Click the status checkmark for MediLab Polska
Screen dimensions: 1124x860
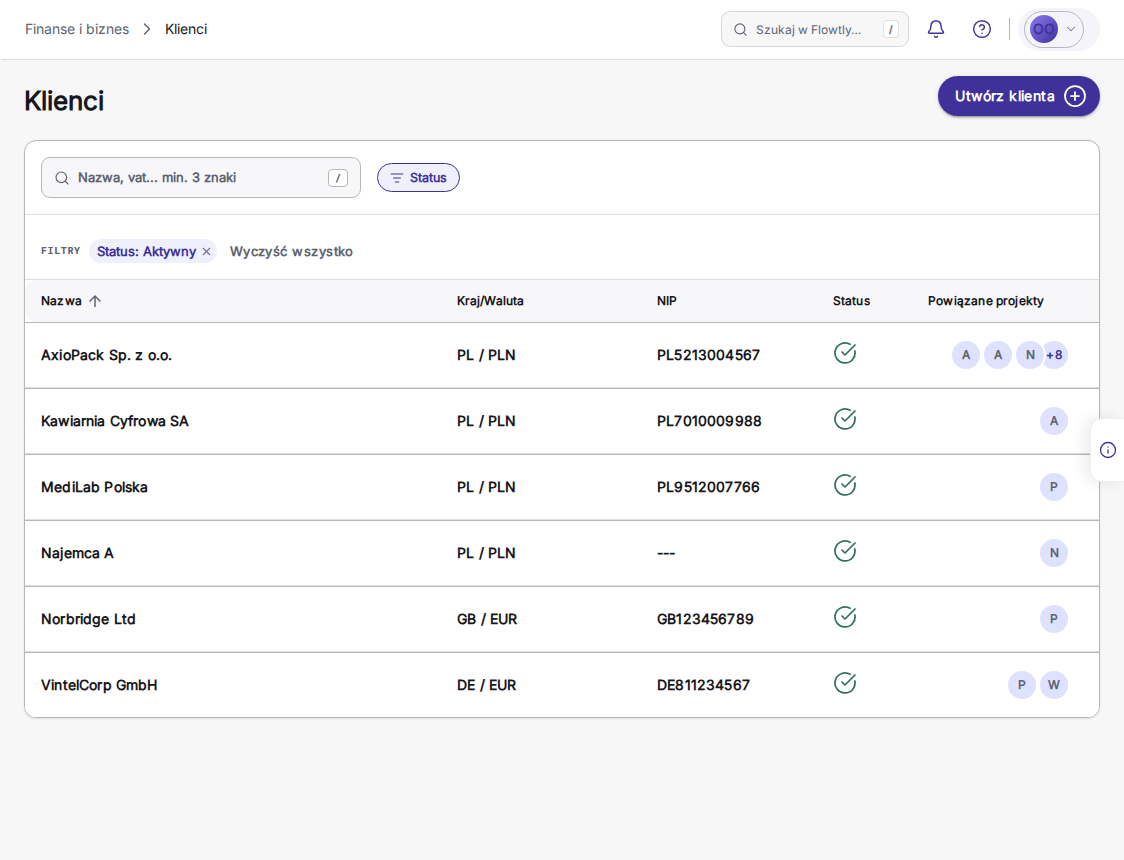click(845, 485)
